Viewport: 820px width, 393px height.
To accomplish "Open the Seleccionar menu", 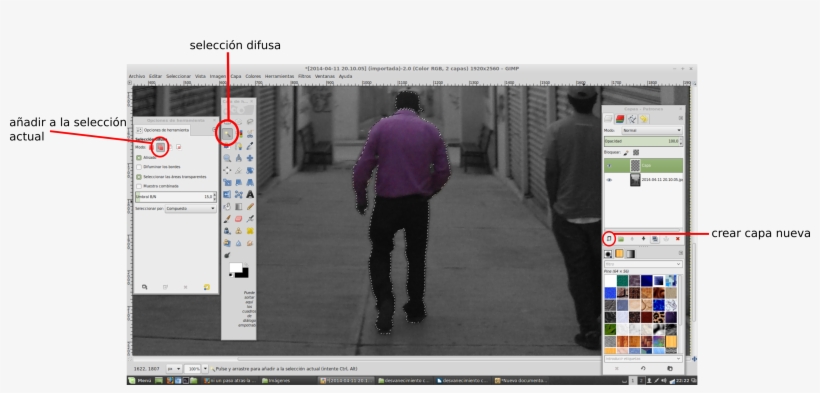I will pos(178,76).
